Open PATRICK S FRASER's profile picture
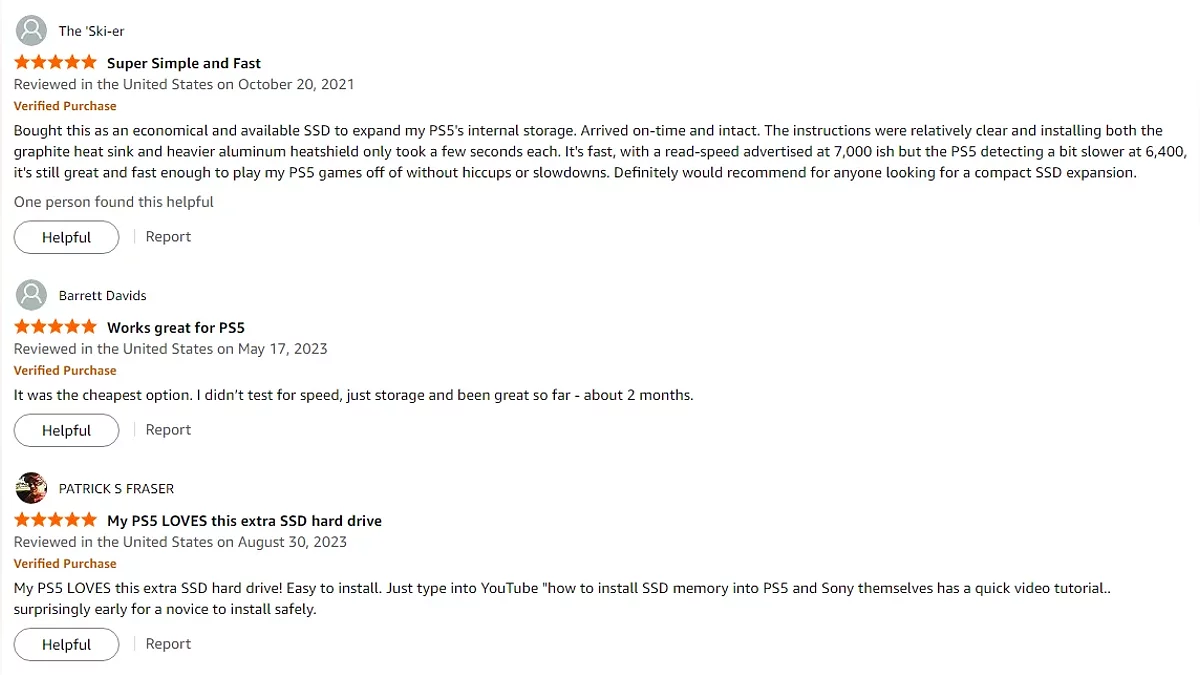Screen dimensions: 1200x675 pos(32,488)
